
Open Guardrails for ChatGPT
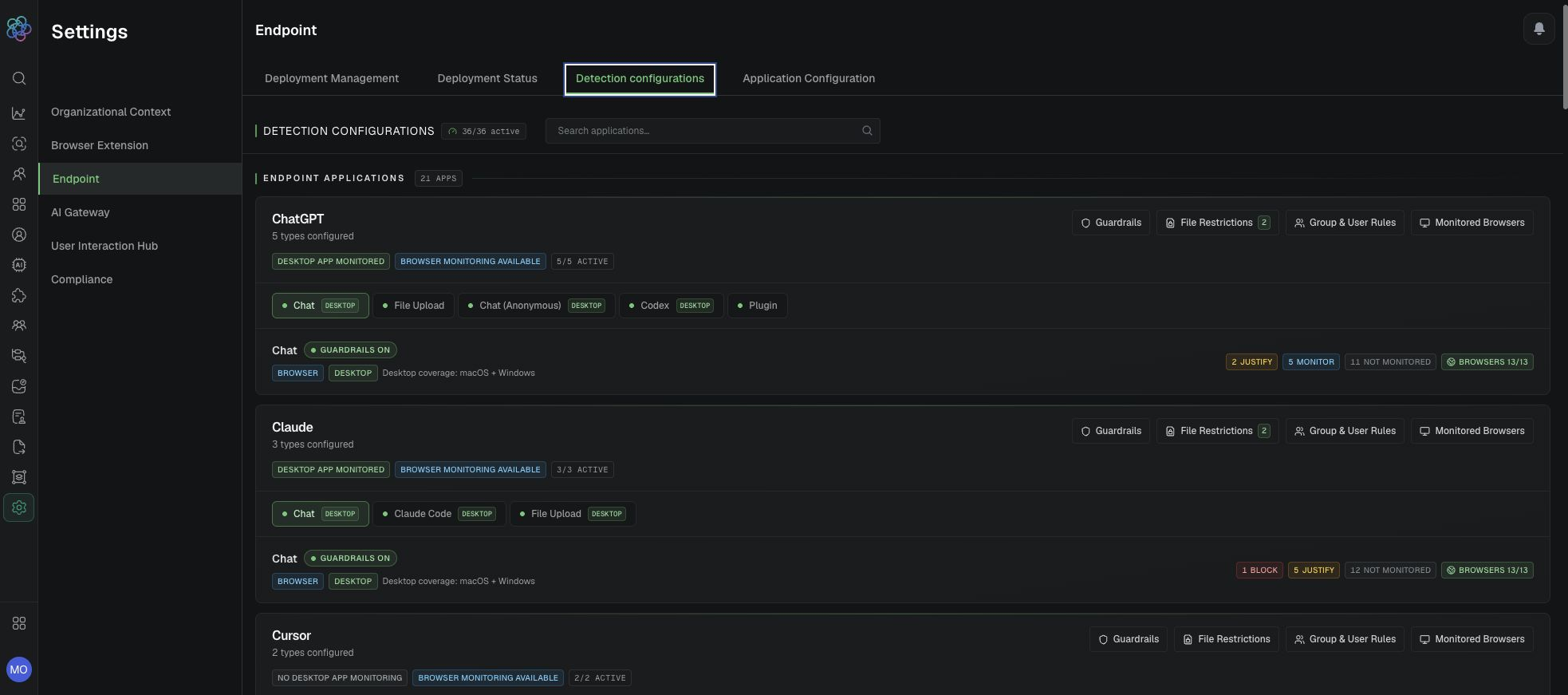tap(1111, 223)
